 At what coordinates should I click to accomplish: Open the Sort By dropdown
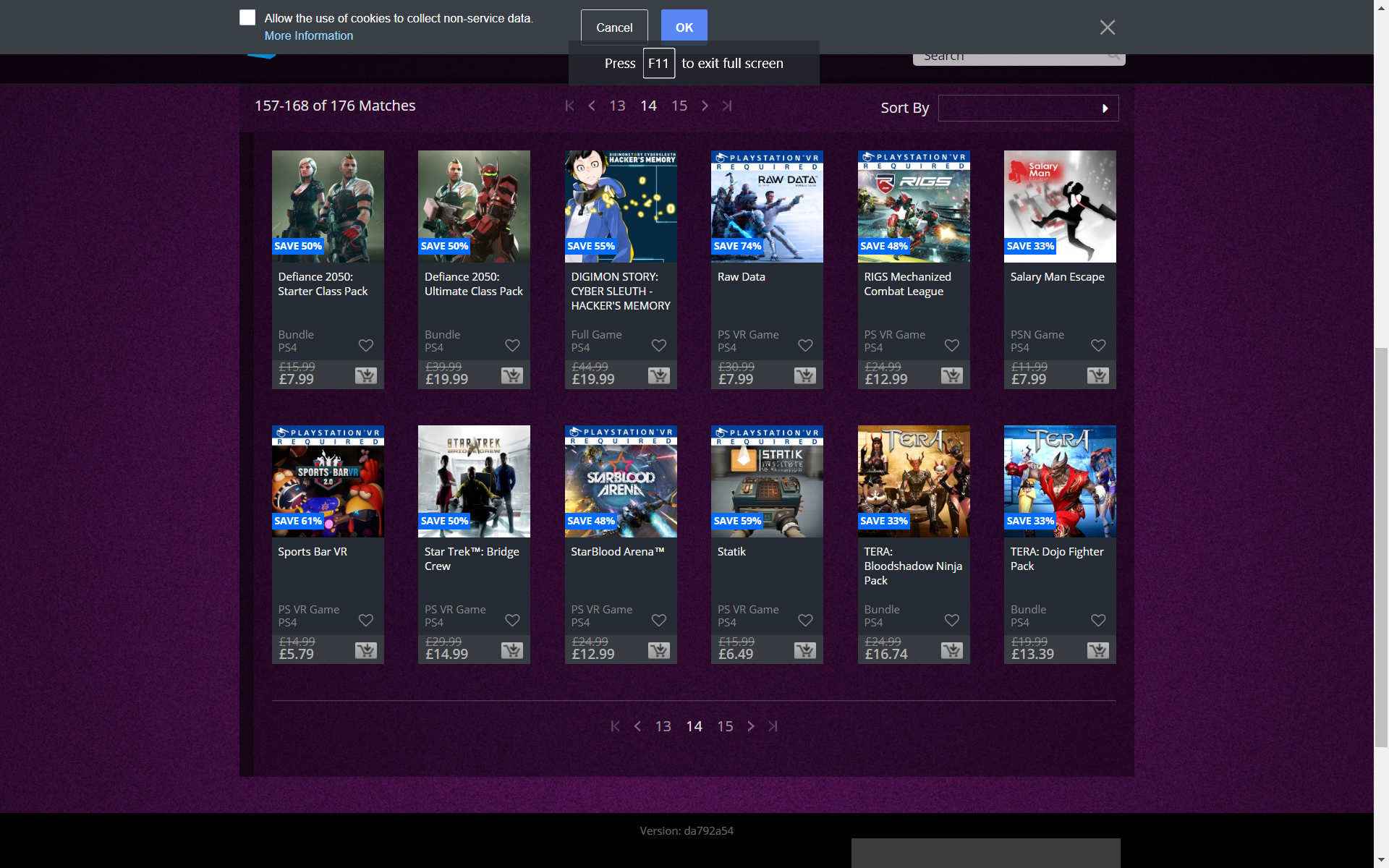1028,109
